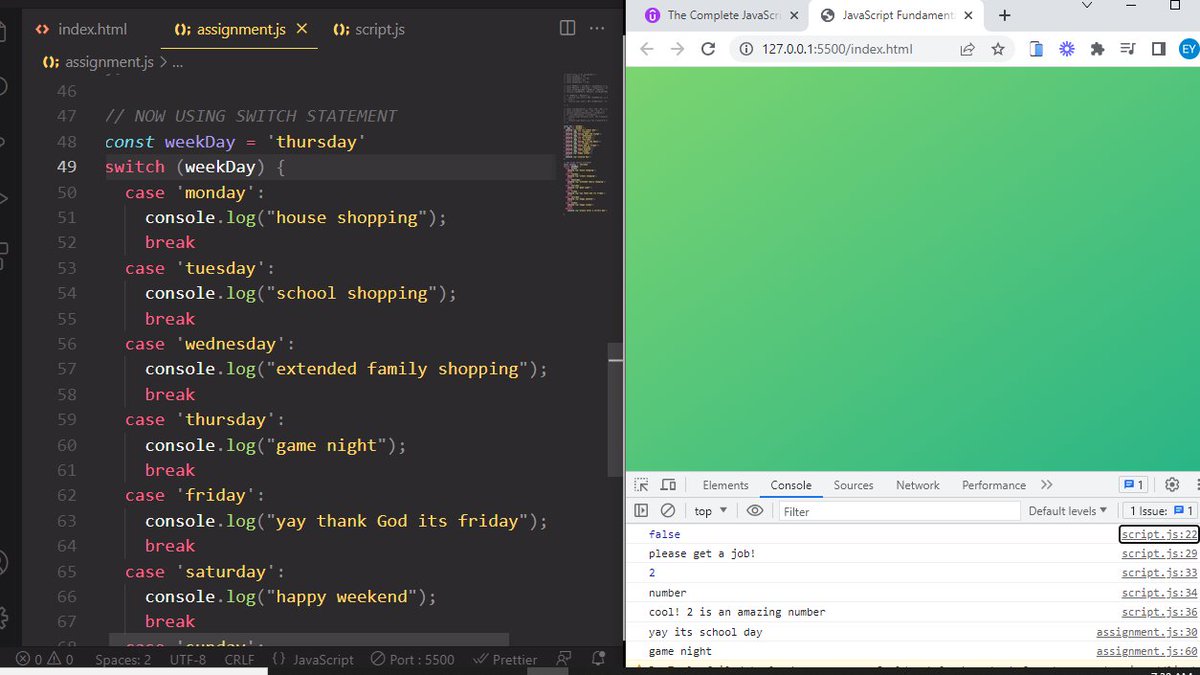
Task: Click the blue phone-shaped extension icon
Action: tap(1037, 48)
